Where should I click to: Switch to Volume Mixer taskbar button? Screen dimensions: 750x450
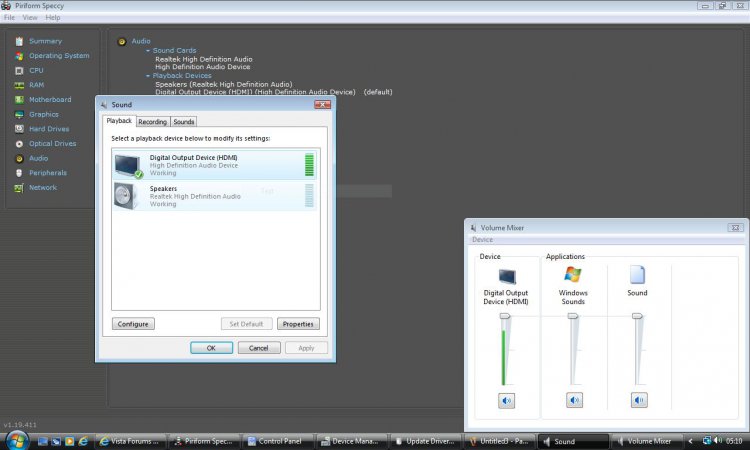coord(647,441)
